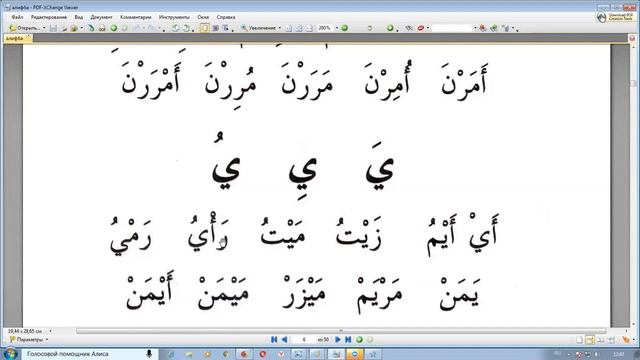Go to last page button
Image resolution: width=640 pixels, height=360 pixels.
click(x=348, y=340)
